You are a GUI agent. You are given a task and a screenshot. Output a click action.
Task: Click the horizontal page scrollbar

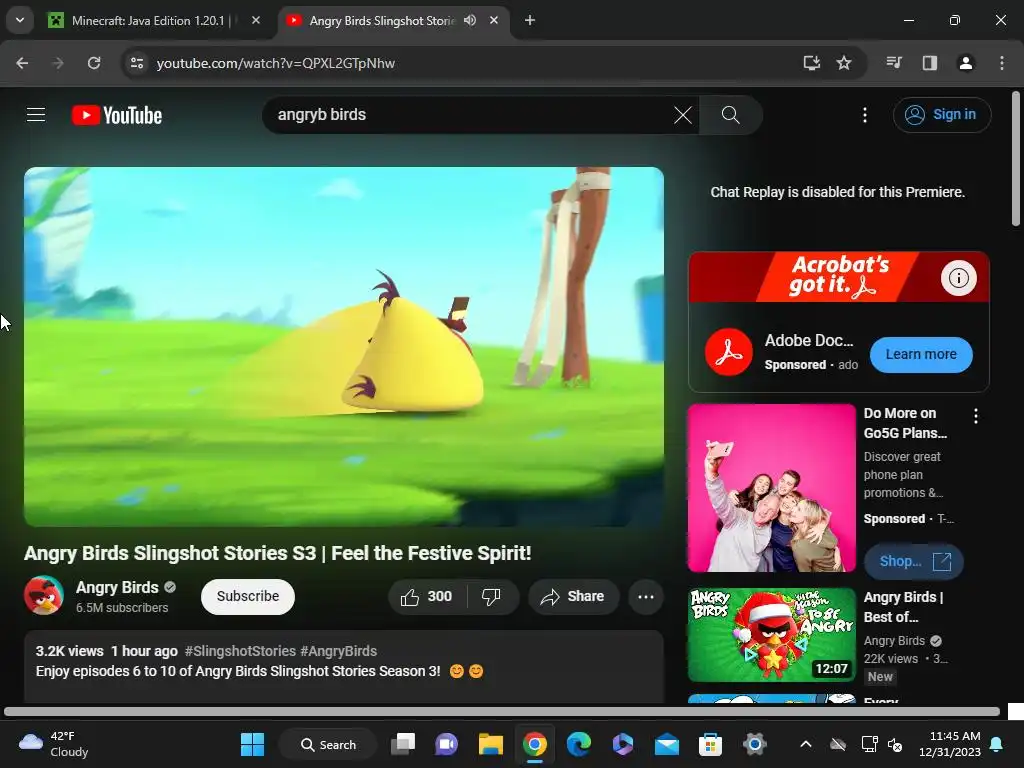502,711
